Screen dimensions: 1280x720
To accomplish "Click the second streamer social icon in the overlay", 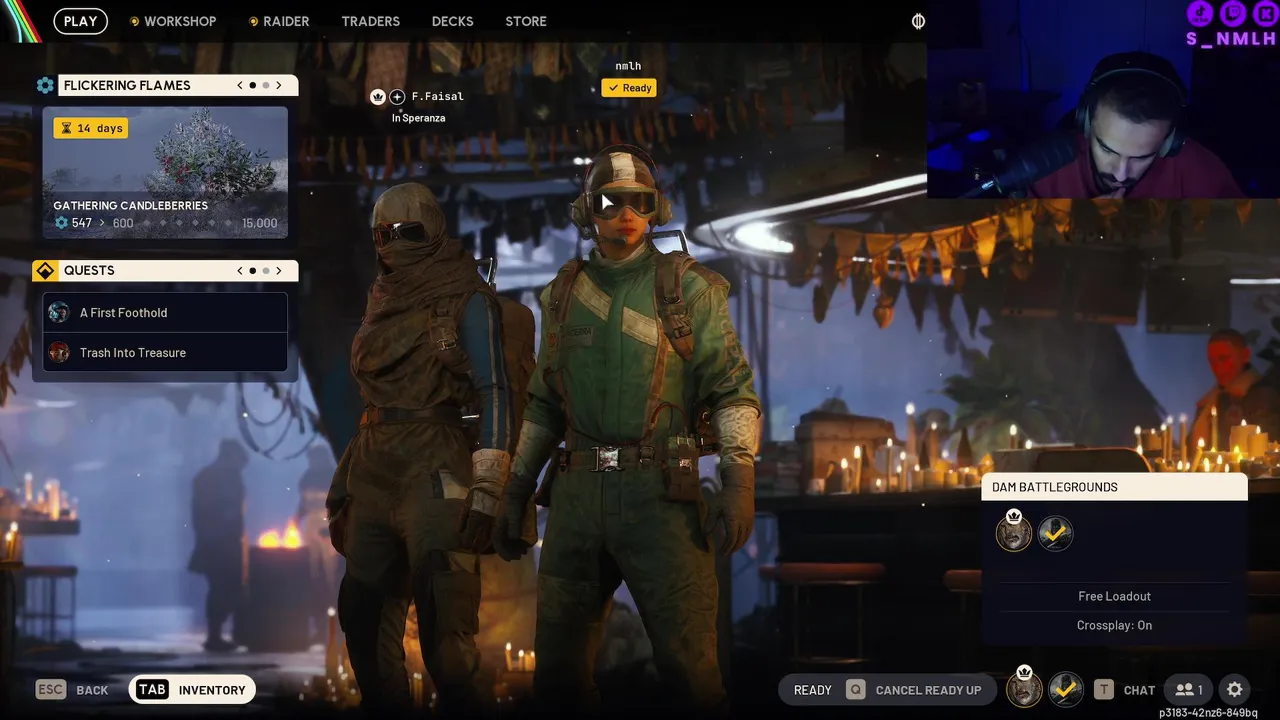I will point(1233,13).
